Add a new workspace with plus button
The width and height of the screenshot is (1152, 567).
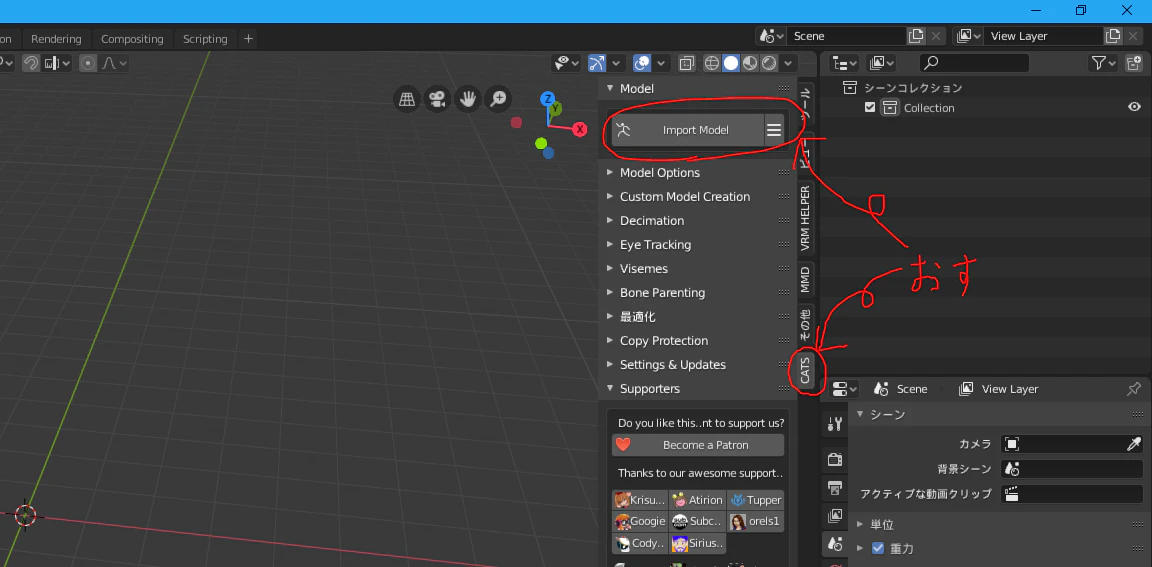coord(248,38)
